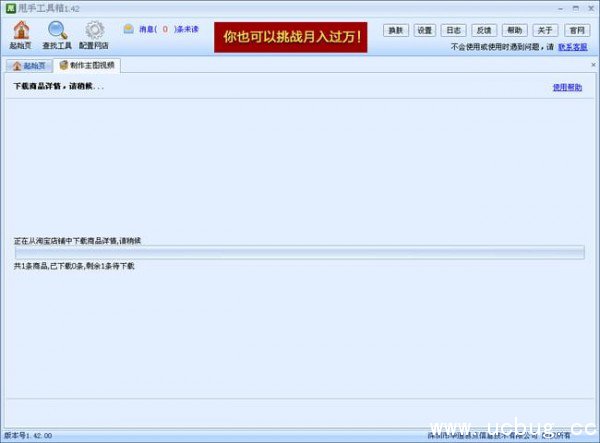Open the 联系客服 link
The height and width of the screenshot is (443, 600).
(572, 47)
